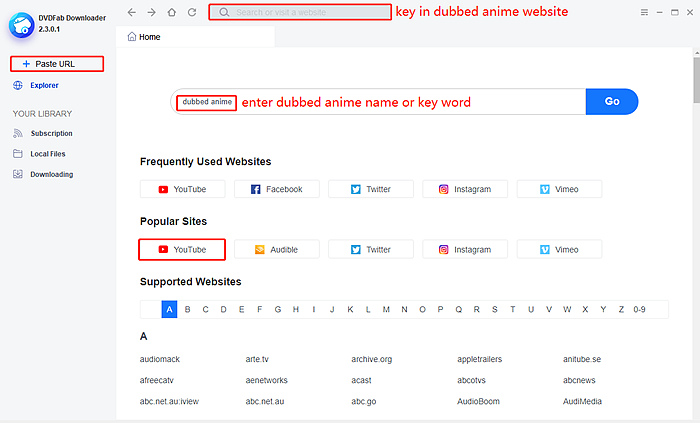This screenshot has height=423, width=700.
Task: Open the afreecatv website link
Action: 157,380
